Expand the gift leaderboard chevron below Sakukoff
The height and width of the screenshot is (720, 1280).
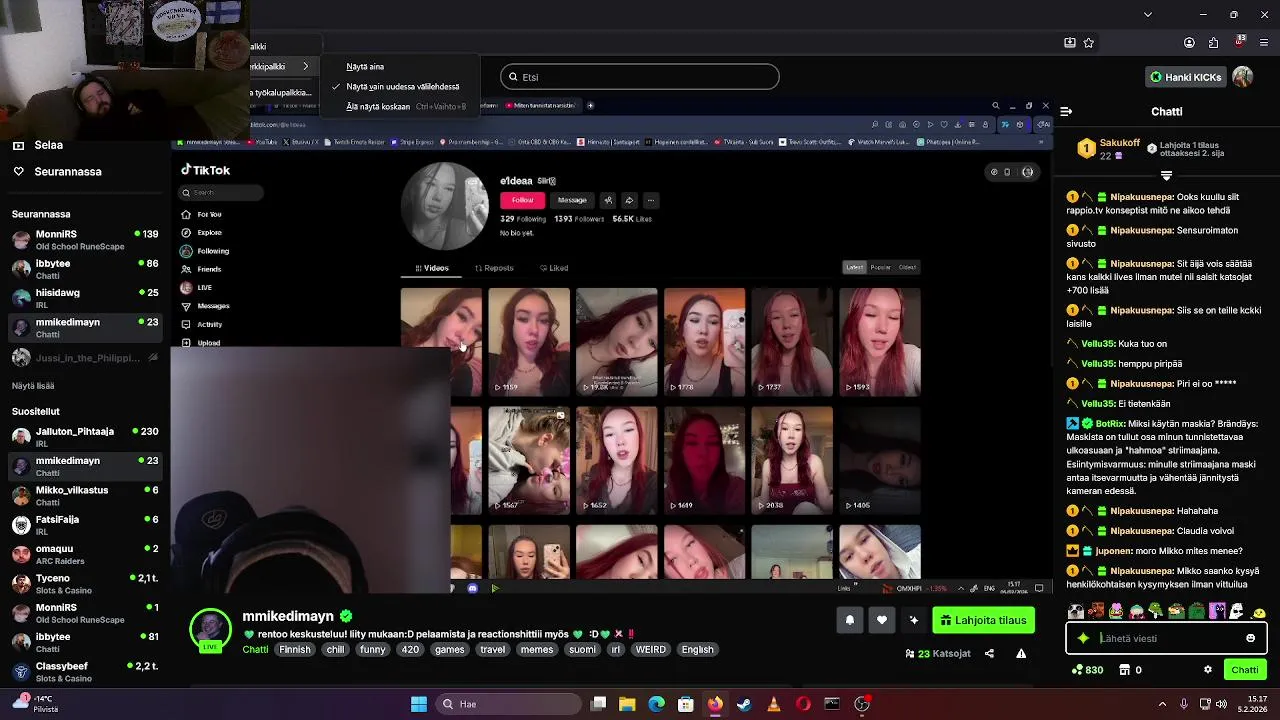pos(1166,176)
